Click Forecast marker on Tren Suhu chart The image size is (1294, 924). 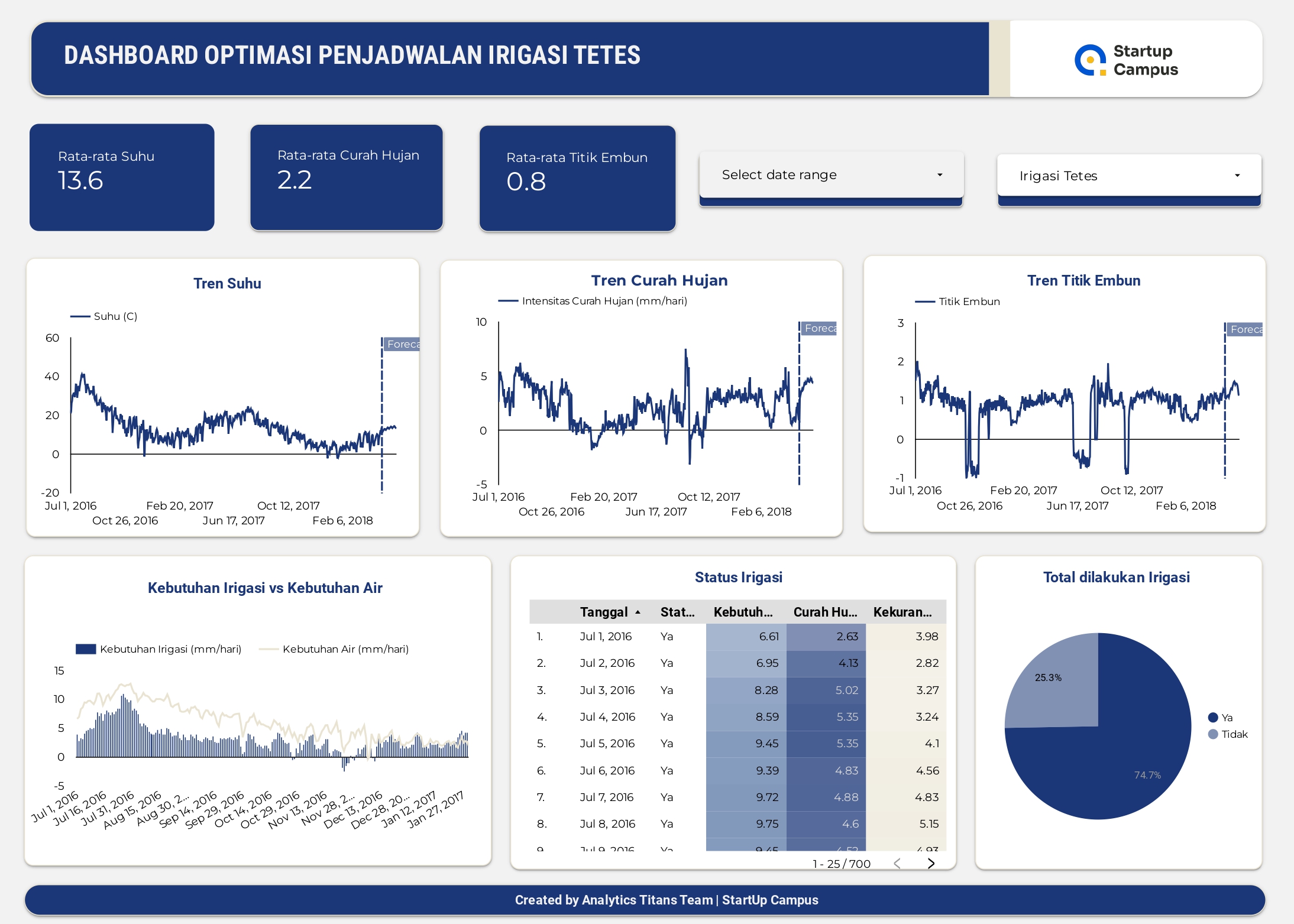click(402, 344)
